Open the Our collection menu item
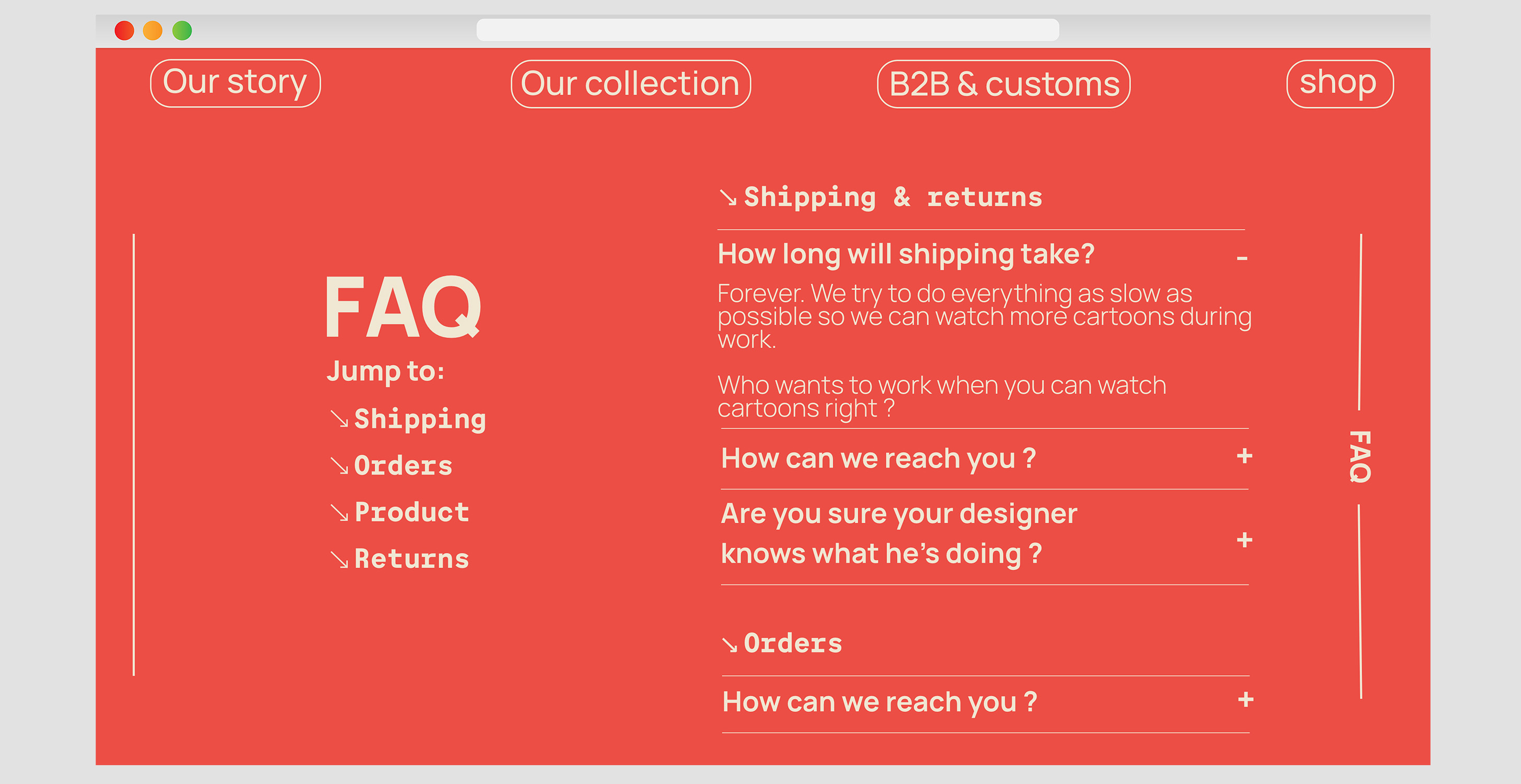1521x784 pixels. pos(630,84)
